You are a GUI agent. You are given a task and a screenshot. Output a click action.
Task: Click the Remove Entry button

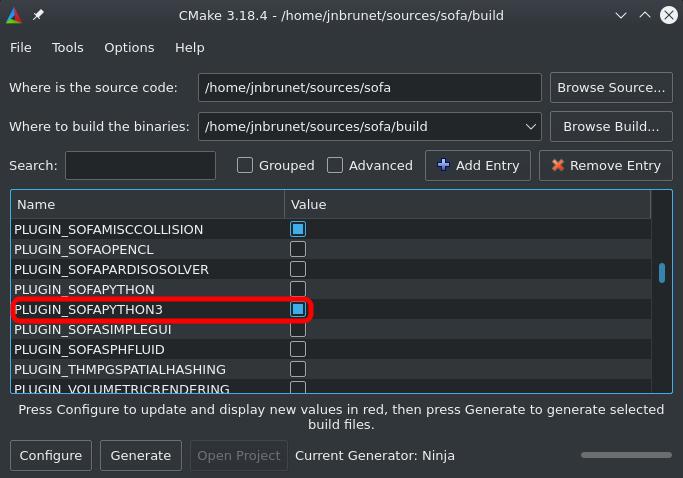pos(605,166)
